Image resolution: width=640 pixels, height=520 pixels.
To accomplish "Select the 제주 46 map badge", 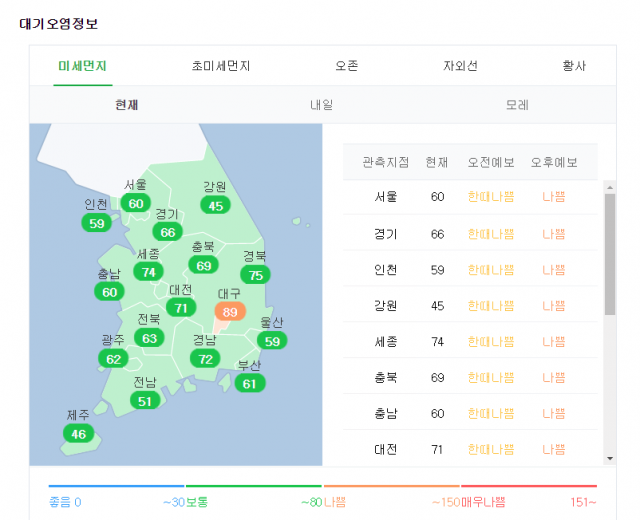I will 78,434.
